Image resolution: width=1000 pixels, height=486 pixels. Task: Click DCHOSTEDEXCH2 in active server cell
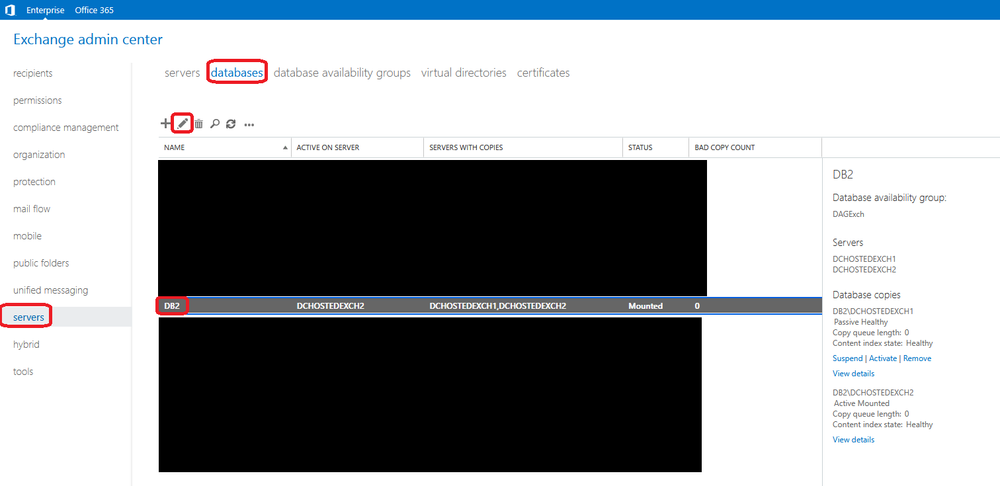pyautogui.click(x=330, y=306)
